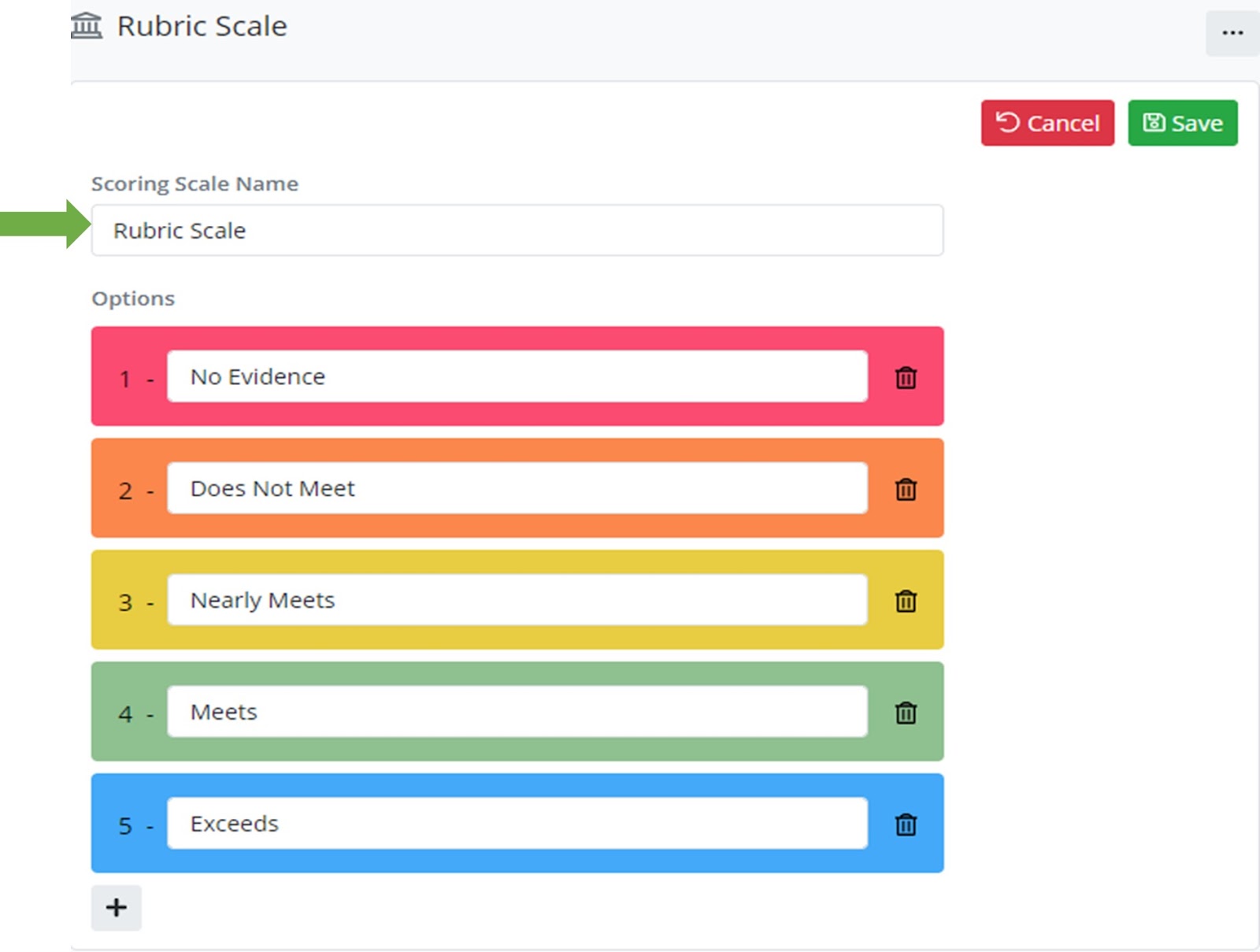Cancel editing the rubric scale
The image size is (1260, 952).
1047,123
